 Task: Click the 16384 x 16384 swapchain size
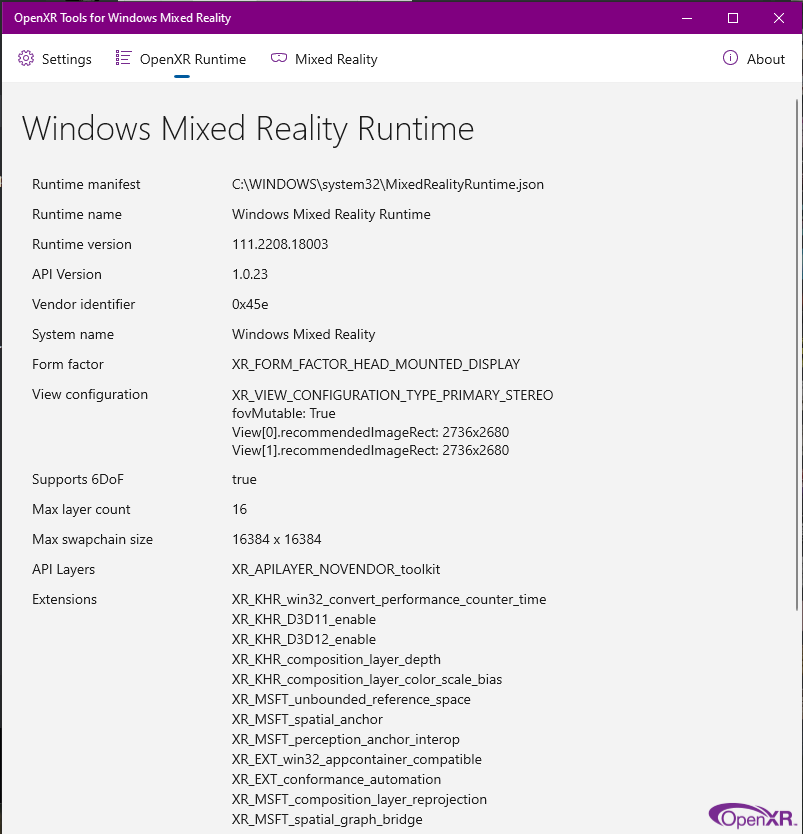[277, 539]
